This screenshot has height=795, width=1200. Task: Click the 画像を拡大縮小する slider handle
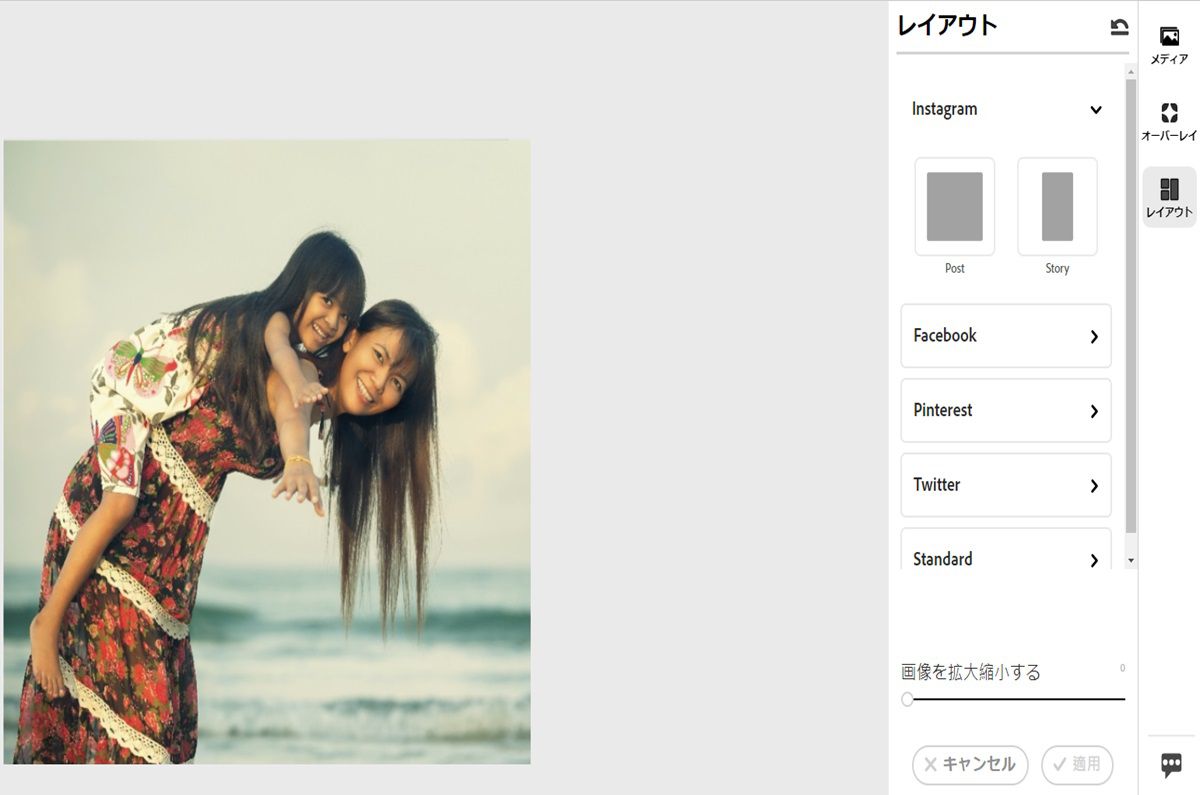[907, 699]
